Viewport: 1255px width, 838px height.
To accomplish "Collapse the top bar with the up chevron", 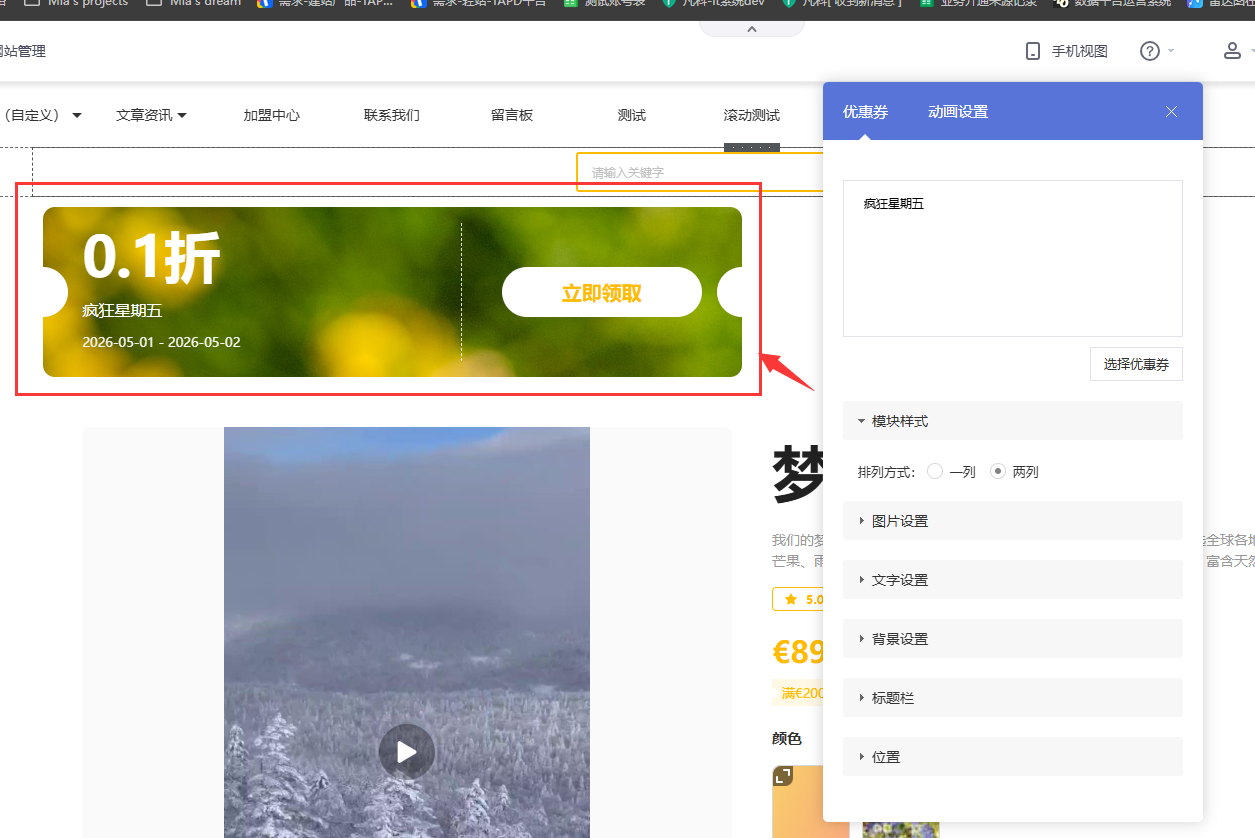I will click(752, 29).
